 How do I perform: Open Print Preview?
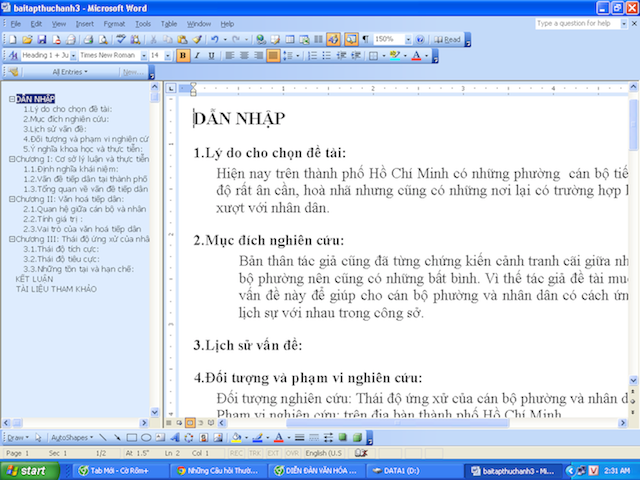(x=103, y=40)
